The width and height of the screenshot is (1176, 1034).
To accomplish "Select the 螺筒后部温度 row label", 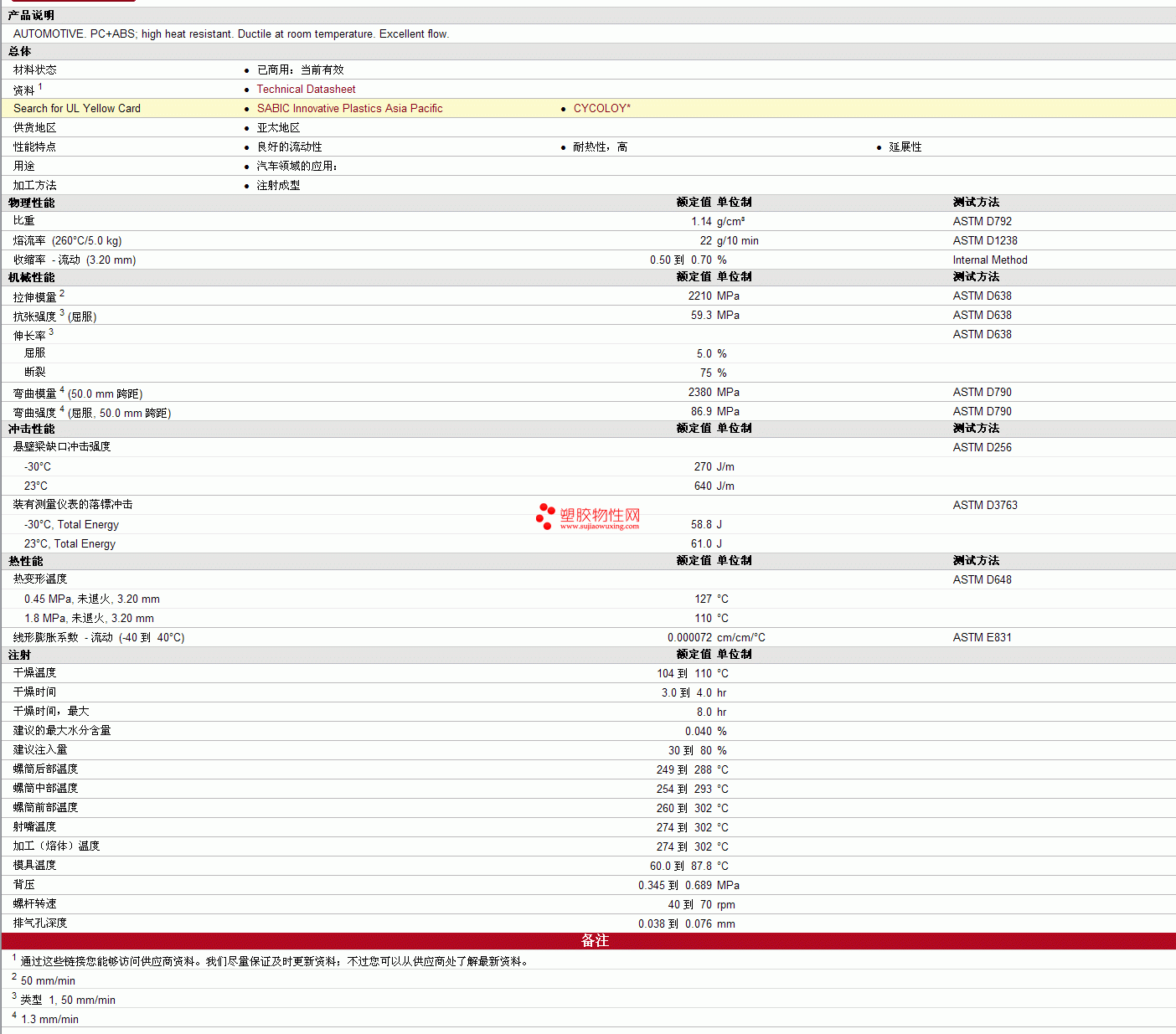I will click(x=45, y=769).
